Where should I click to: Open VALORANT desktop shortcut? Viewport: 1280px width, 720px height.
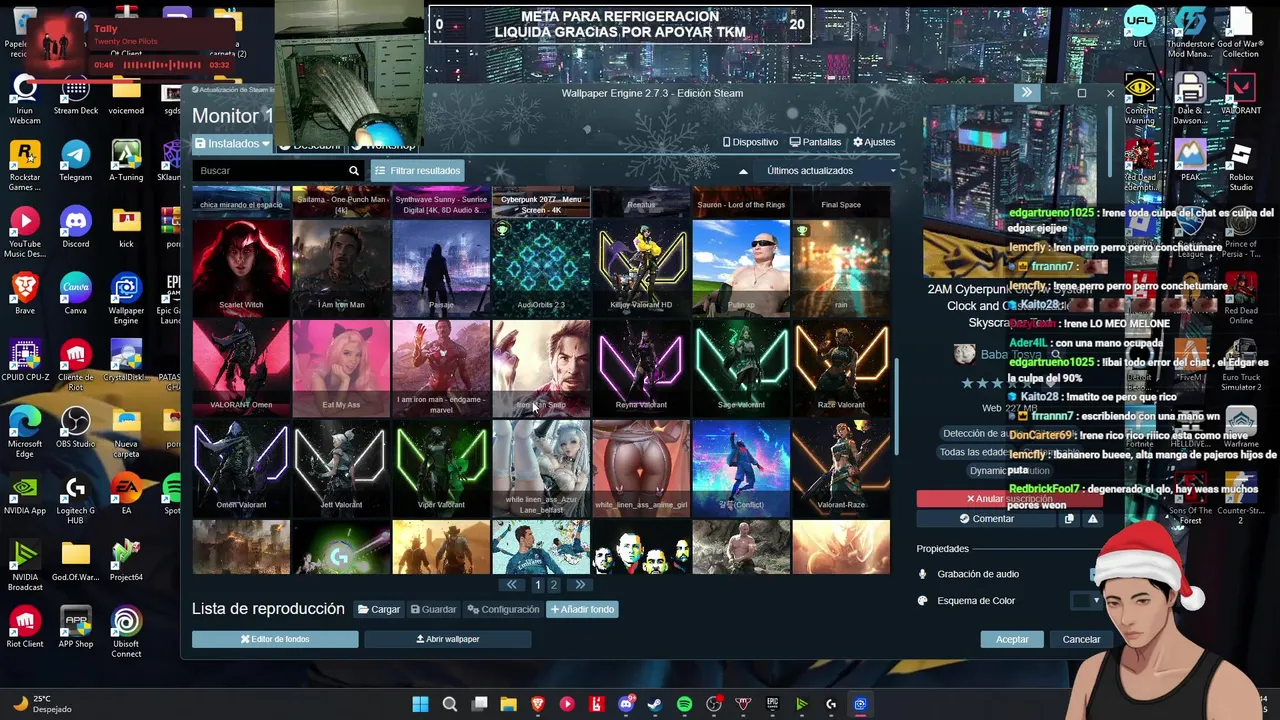pyautogui.click(x=1240, y=95)
